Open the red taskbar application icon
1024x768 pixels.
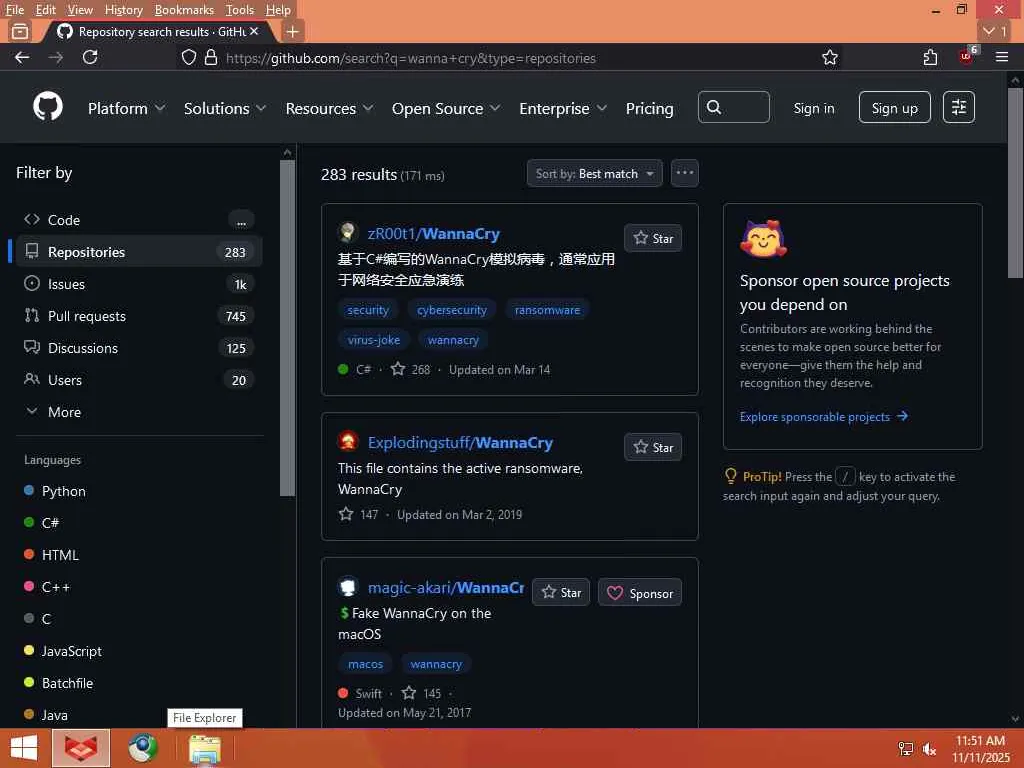coord(81,748)
